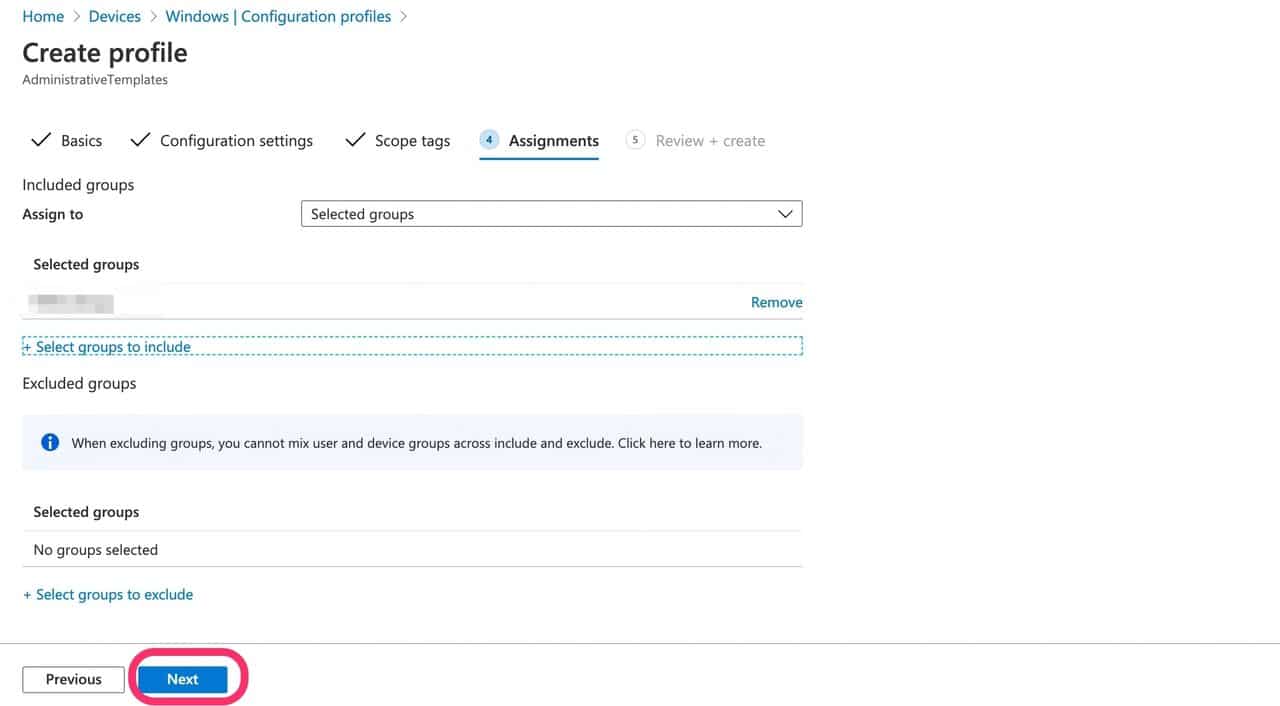The image size is (1280, 706).
Task: Click the AdministrativeTemplates subtitle
Action: click(95, 80)
